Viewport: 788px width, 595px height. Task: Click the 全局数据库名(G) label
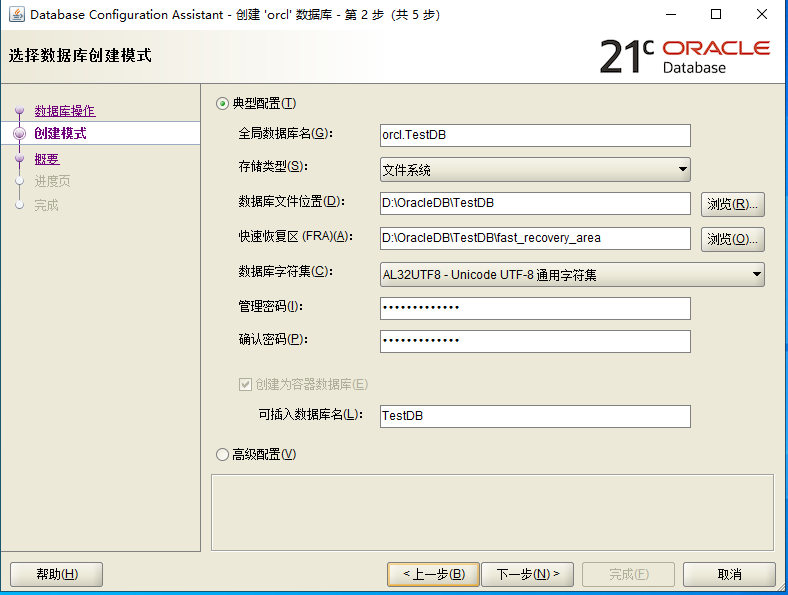pyautogui.click(x=285, y=134)
